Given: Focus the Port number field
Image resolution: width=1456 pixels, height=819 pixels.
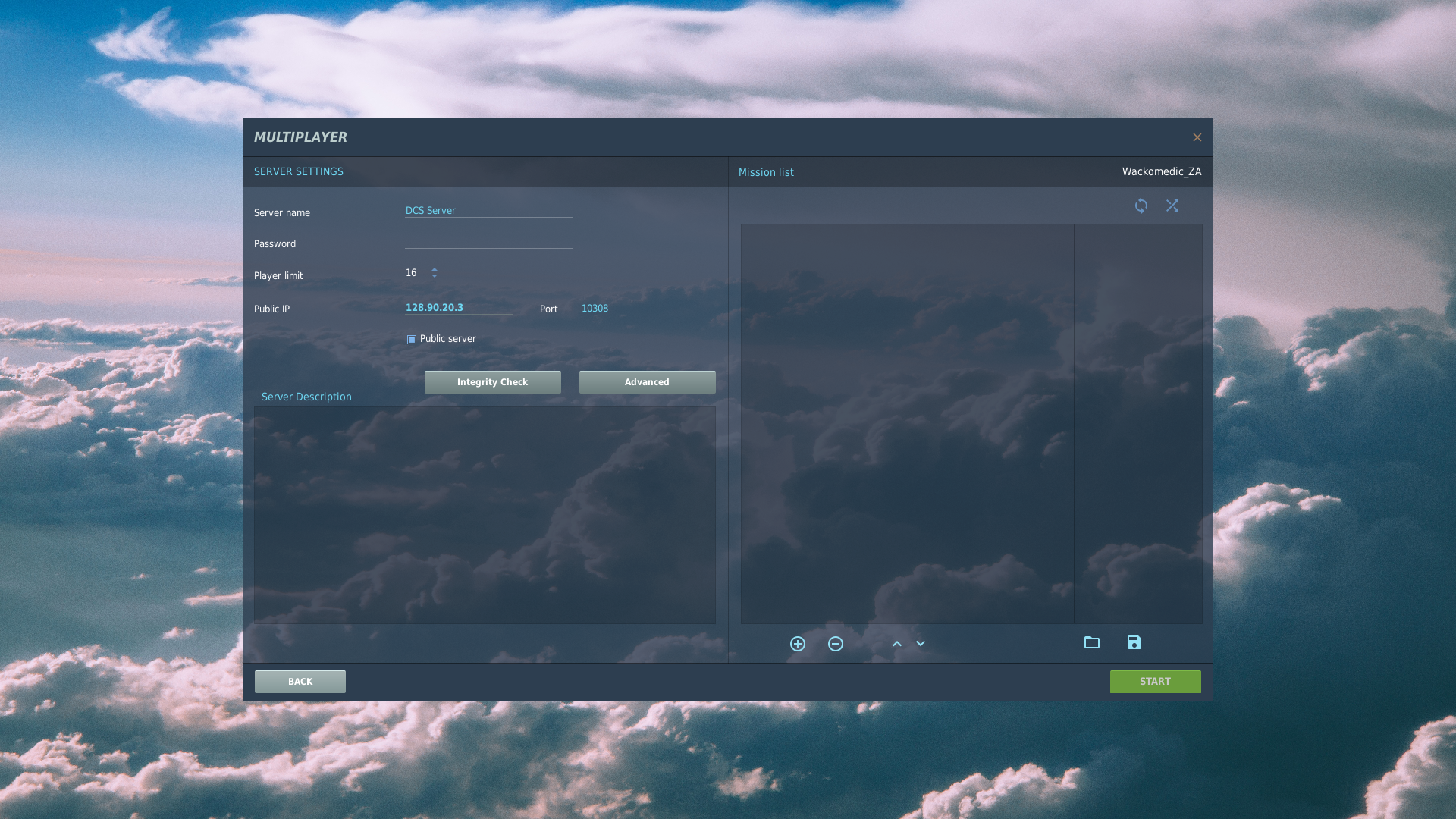Looking at the screenshot, I should click(604, 309).
